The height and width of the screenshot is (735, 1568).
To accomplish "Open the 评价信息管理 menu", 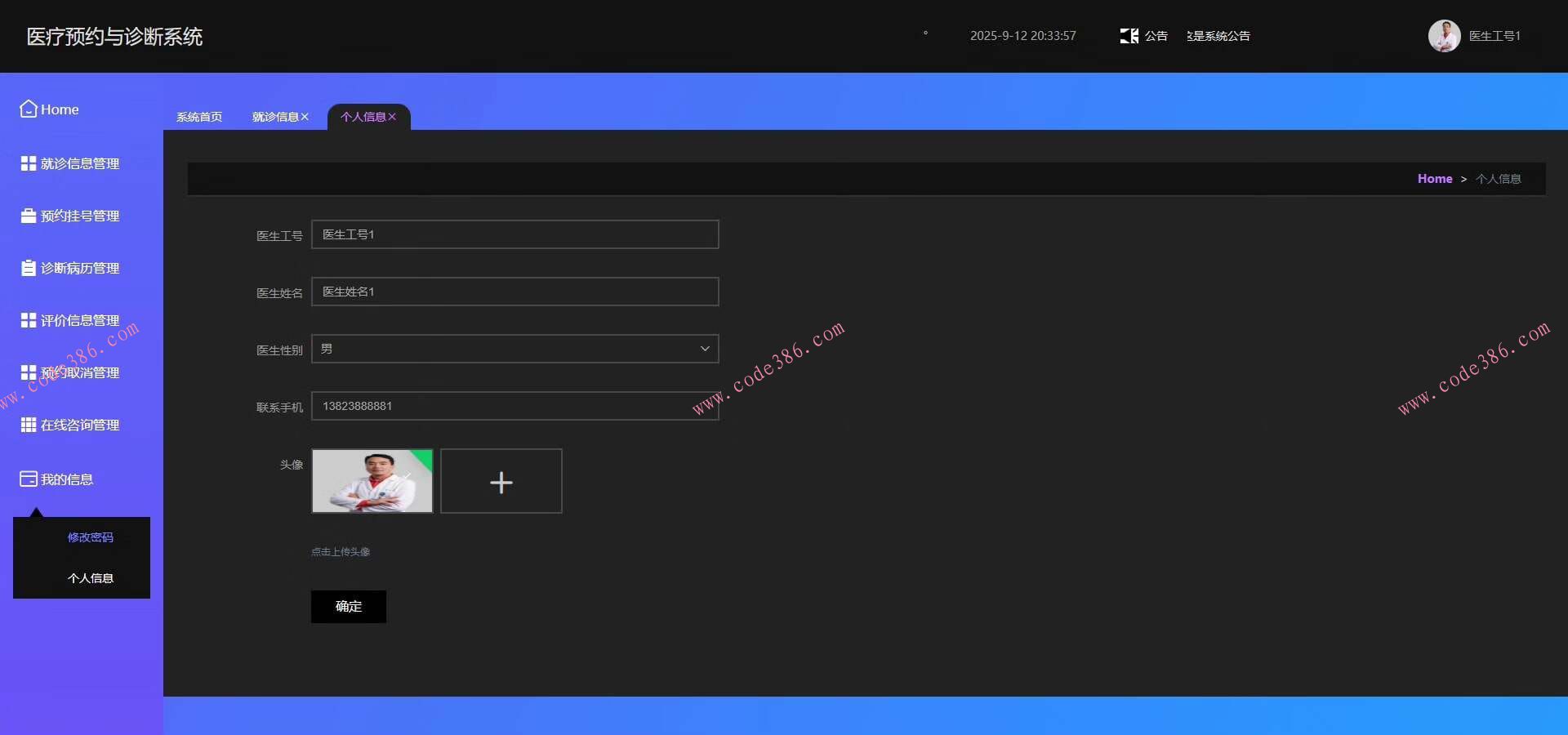I will (80, 320).
